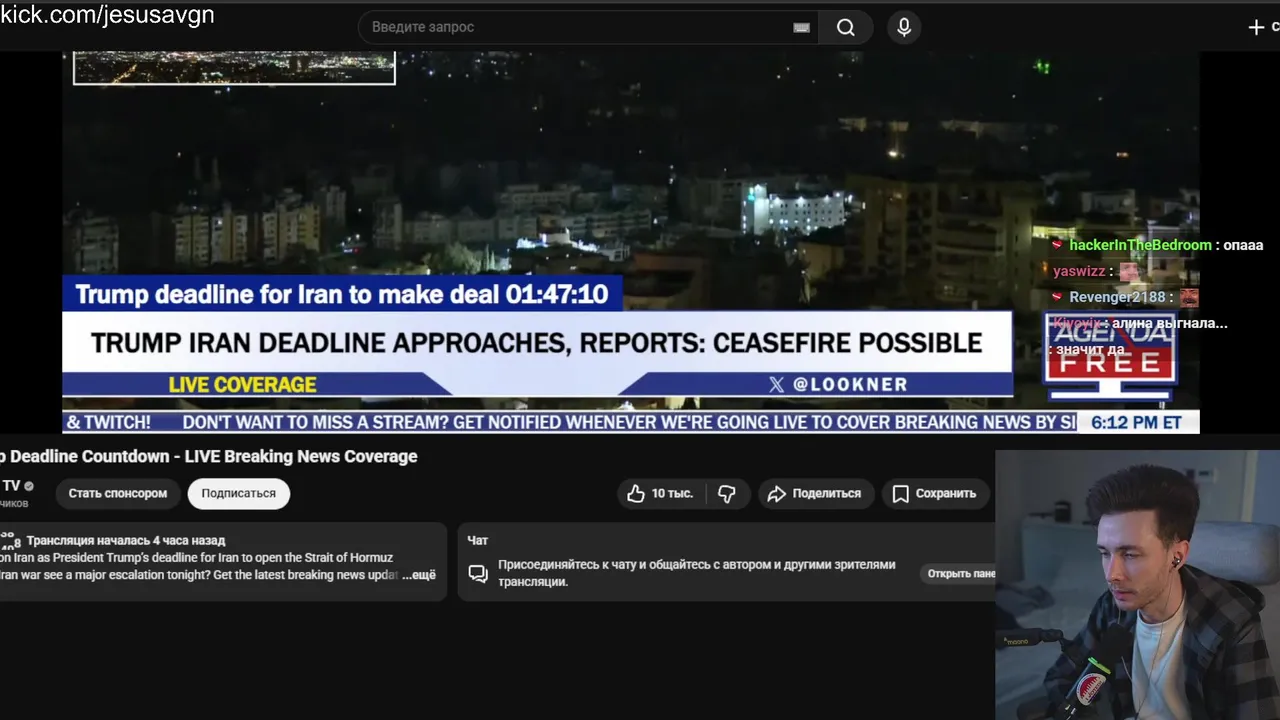
Task: Click the streamer webcam overlay
Action: click(1137, 584)
